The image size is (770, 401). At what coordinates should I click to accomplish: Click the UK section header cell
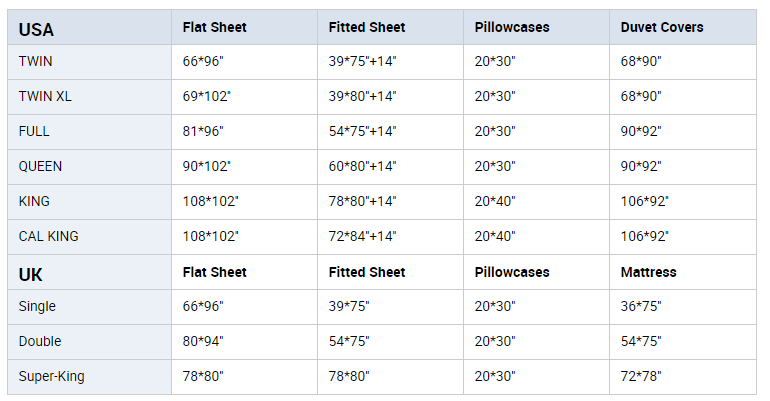coord(30,273)
